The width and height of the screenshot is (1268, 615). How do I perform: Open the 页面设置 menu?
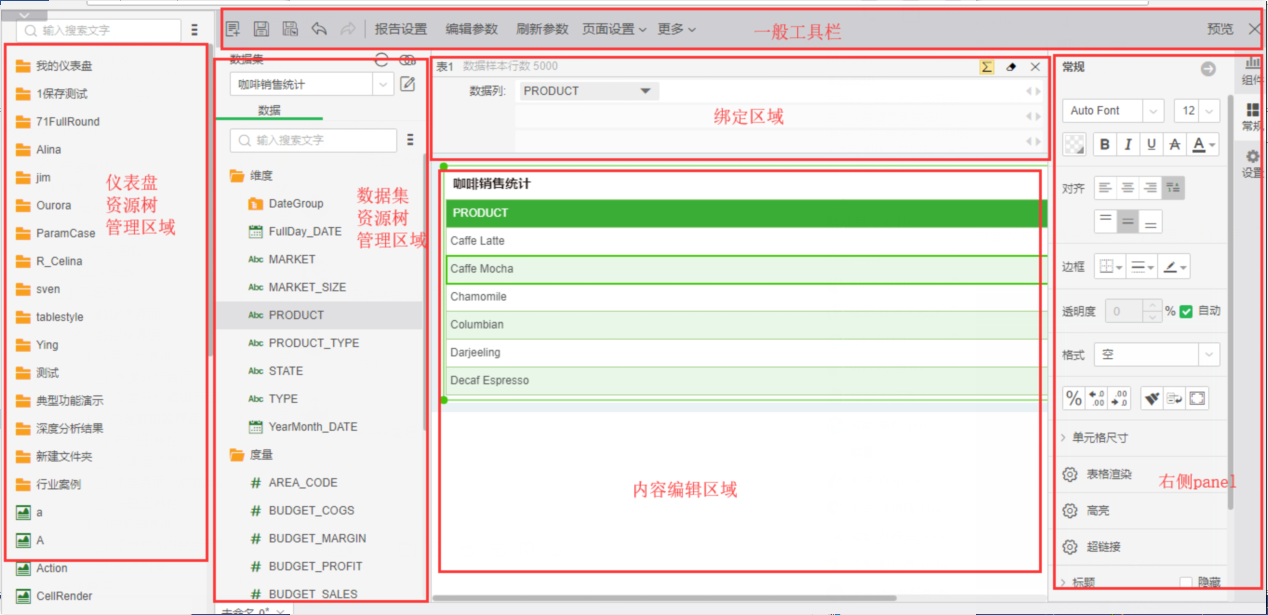[x=614, y=29]
